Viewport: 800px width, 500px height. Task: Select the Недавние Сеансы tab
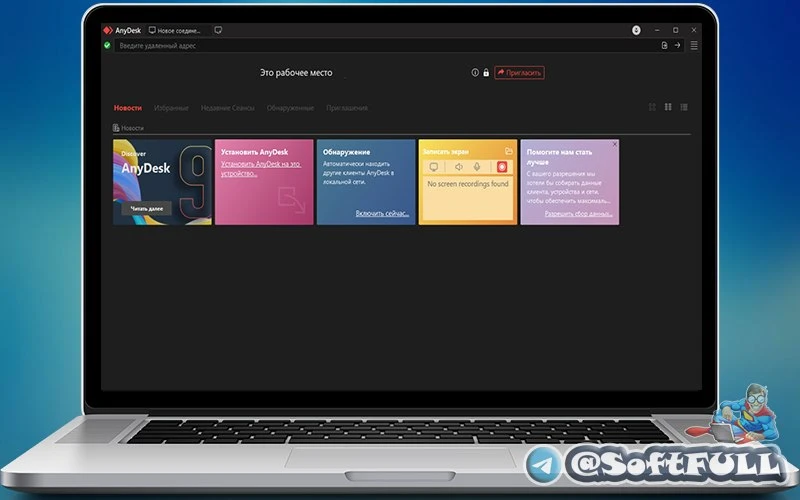228,108
